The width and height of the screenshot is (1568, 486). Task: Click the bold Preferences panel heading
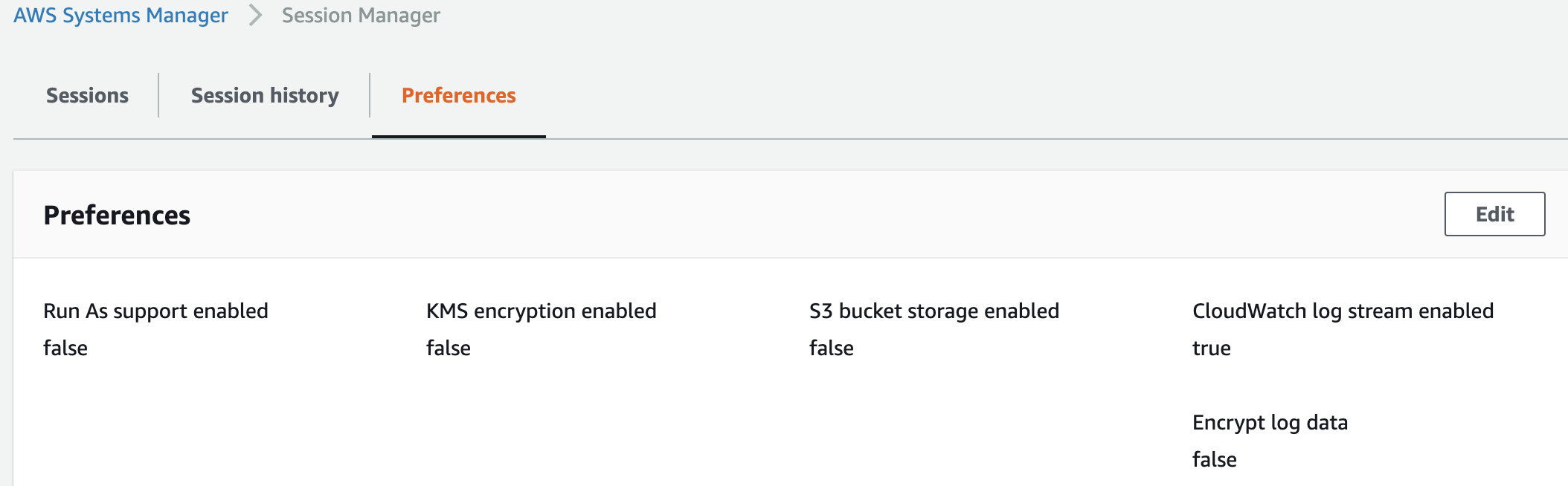click(x=117, y=216)
